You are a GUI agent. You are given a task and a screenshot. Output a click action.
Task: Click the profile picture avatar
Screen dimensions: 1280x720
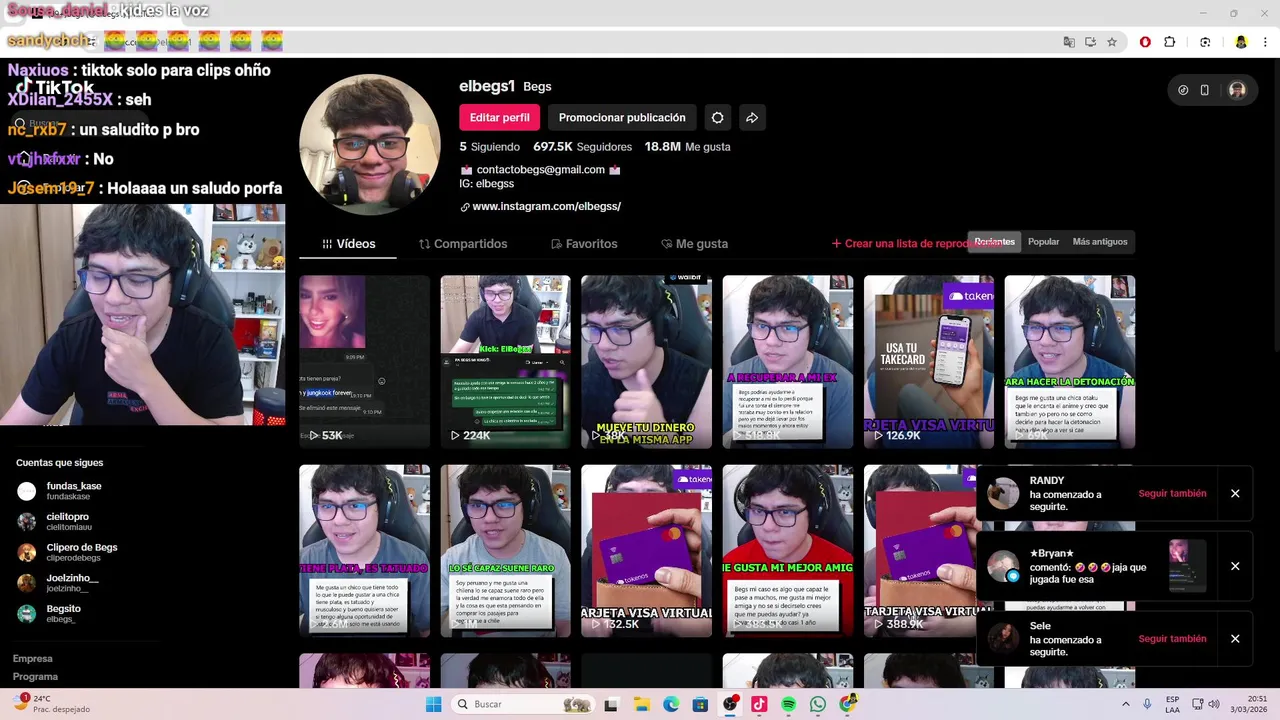tap(370, 145)
